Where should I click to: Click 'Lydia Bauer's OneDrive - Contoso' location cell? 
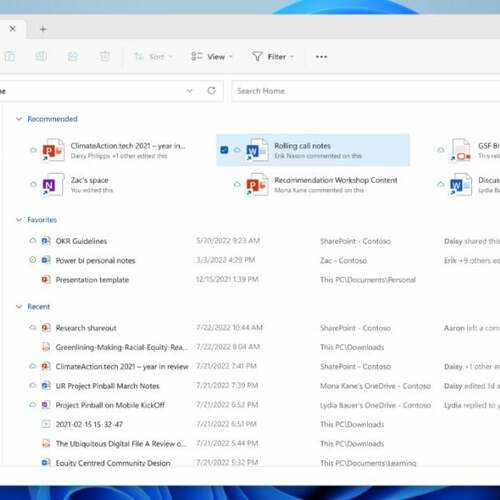pyautogui.click(x=375, y=405)
